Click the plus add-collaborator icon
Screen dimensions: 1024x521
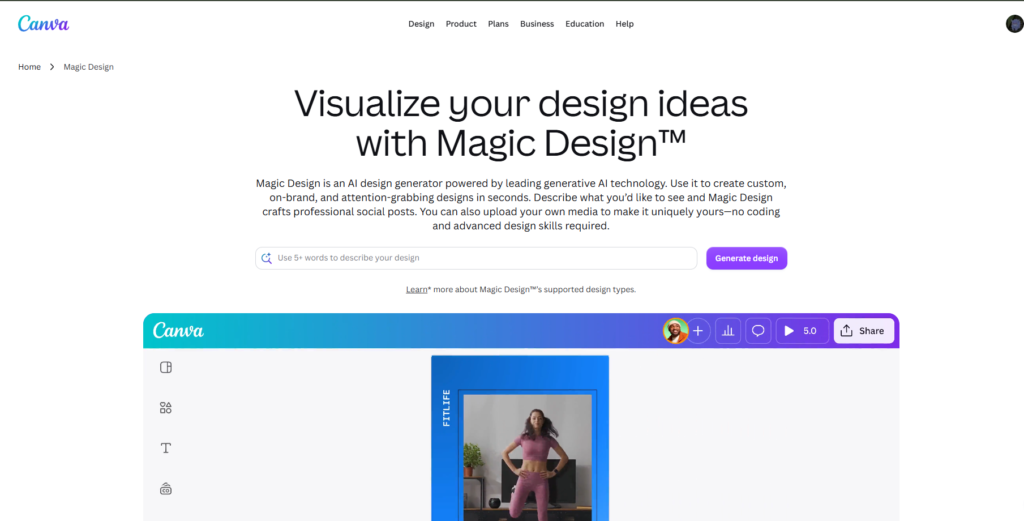tap(697, 331)
